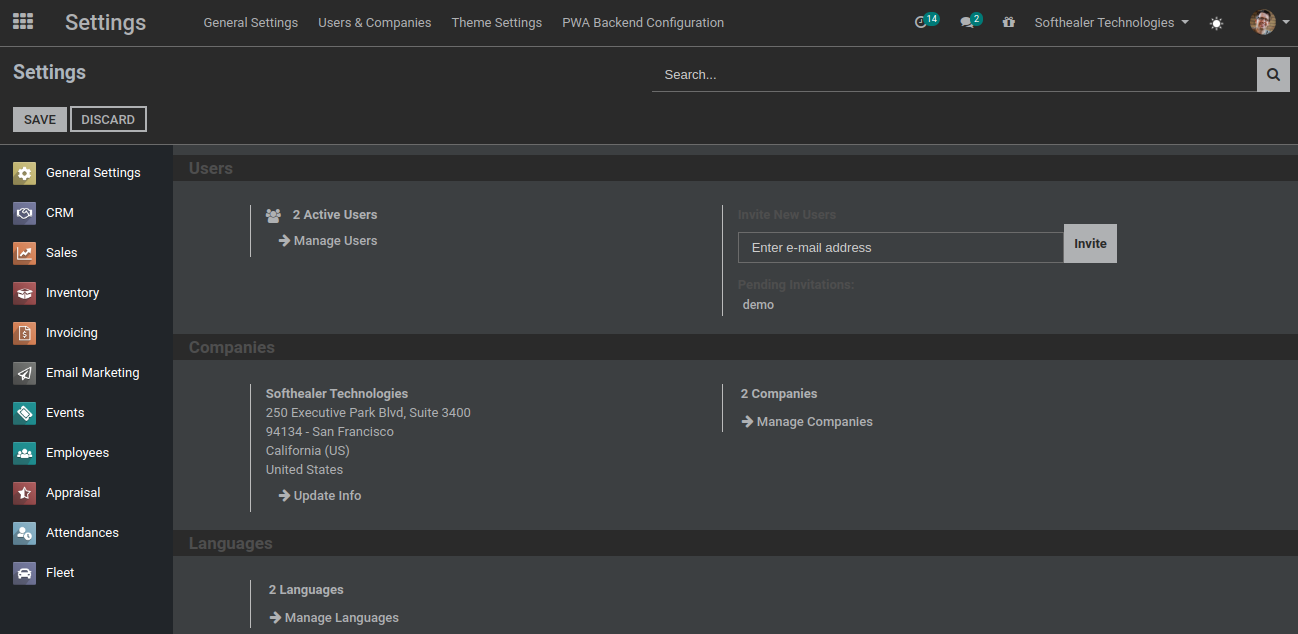Select the Appraisal star icon in sidebar
1298x634 pixels.
coord(25,493)
